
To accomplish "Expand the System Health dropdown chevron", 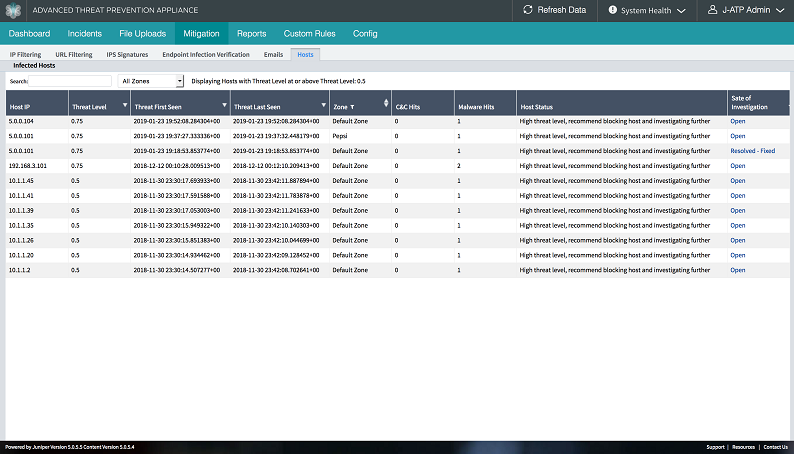I will [x=680, y=11].
